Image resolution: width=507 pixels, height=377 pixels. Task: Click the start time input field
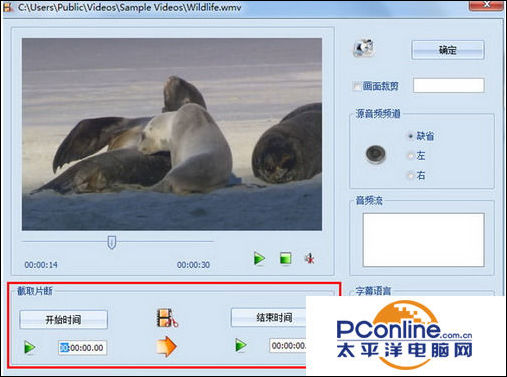82,348
